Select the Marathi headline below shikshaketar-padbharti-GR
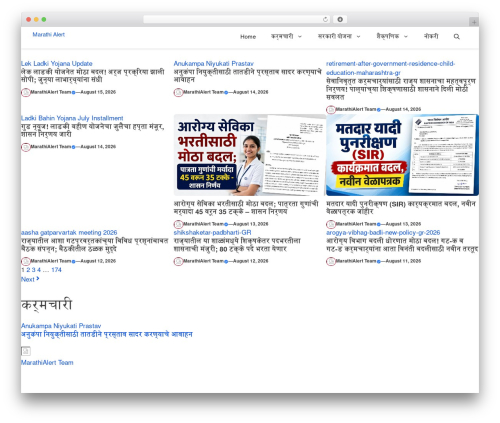 [237, 245]
